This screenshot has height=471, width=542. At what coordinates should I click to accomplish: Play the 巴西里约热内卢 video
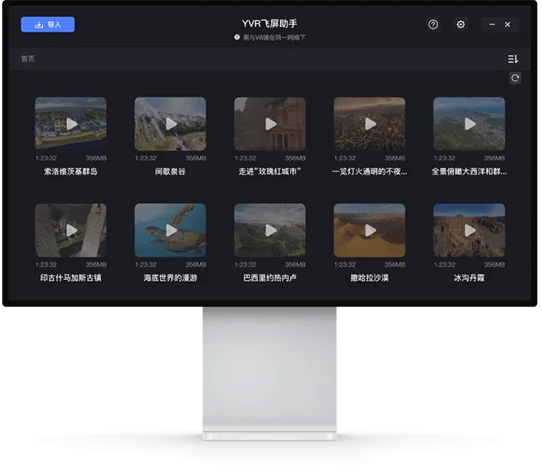[270, 230]
